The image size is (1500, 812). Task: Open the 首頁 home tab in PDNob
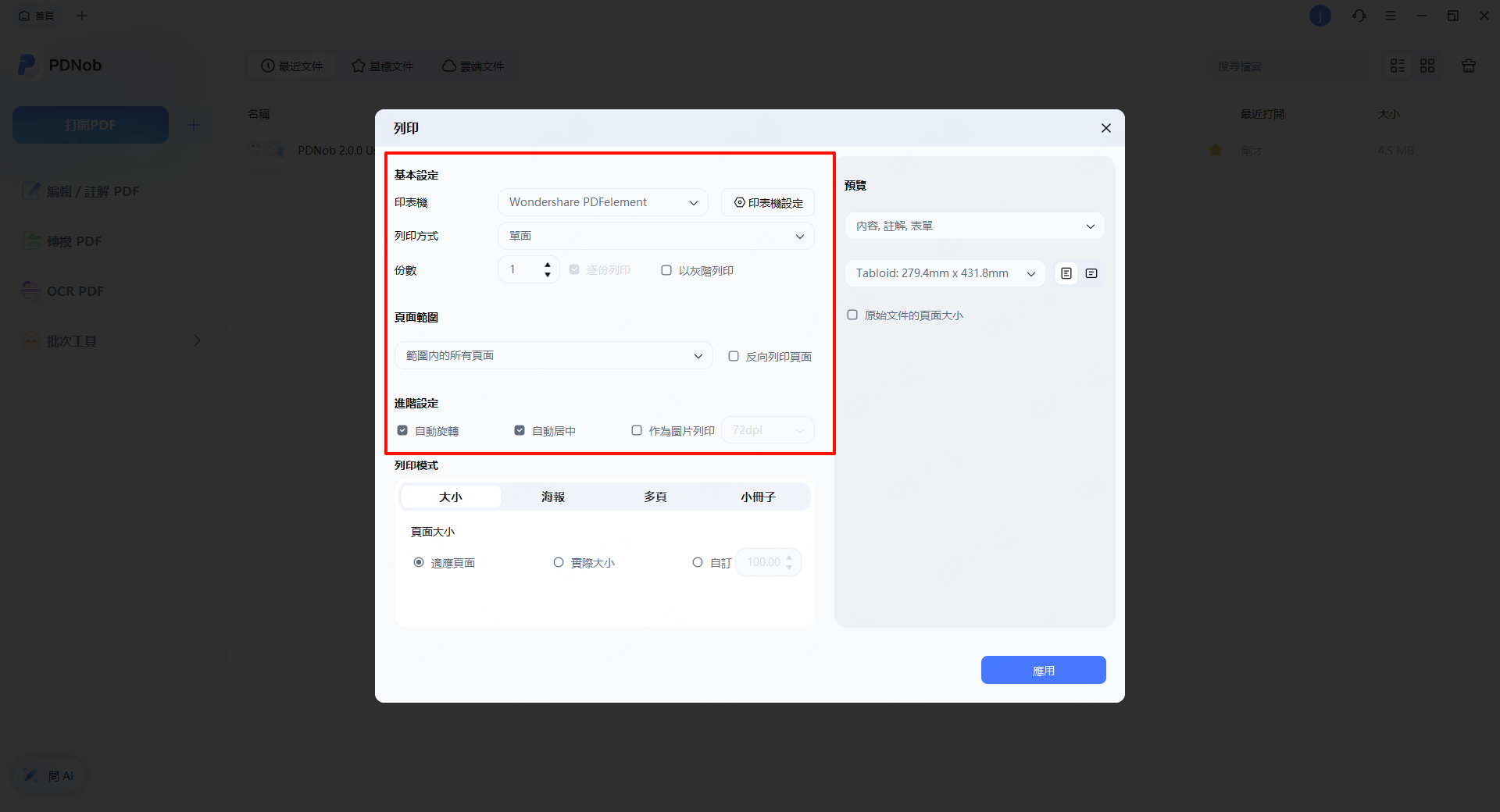coord(37,16)
